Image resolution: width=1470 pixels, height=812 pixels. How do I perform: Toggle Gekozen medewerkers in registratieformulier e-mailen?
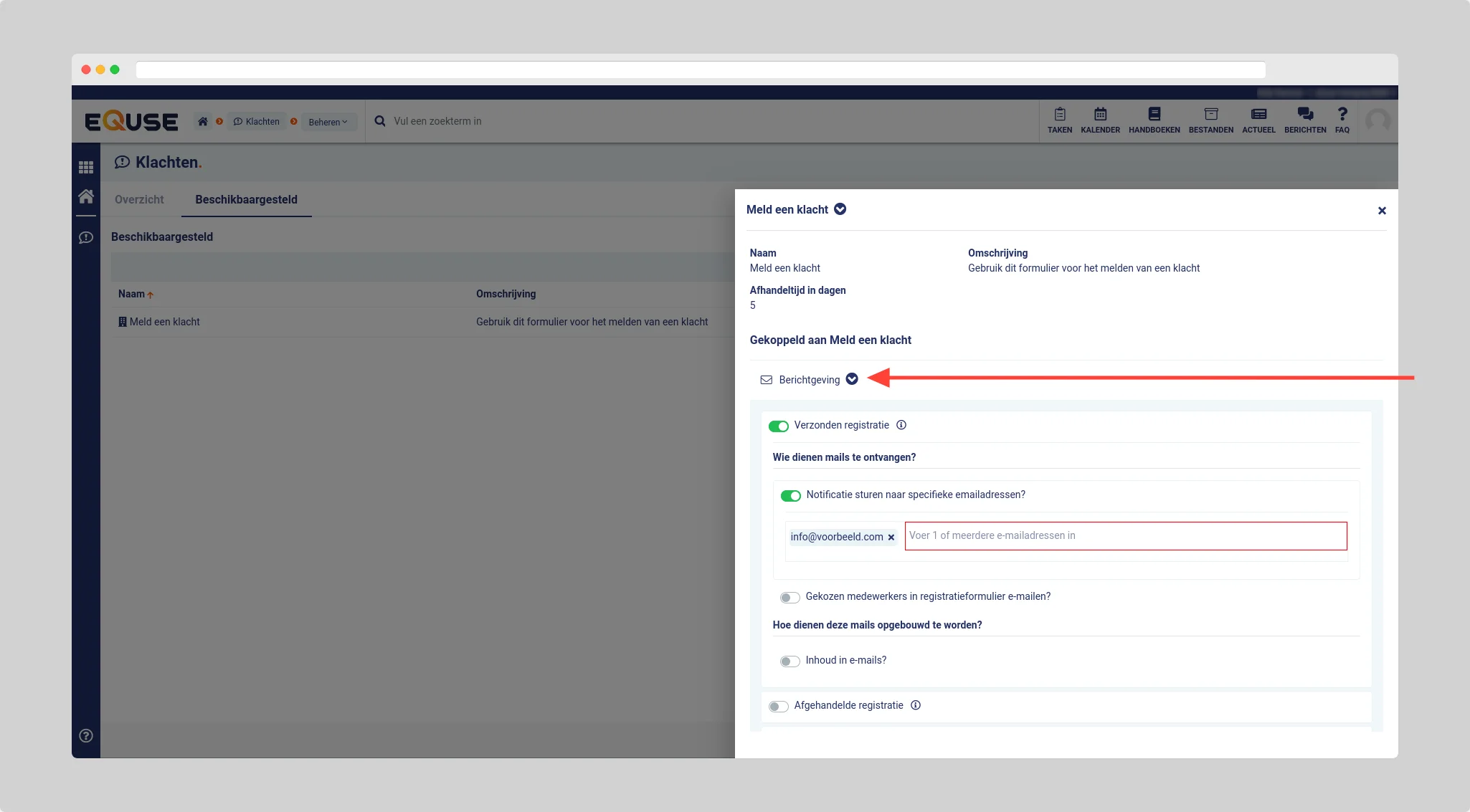[x=789, y=598]
